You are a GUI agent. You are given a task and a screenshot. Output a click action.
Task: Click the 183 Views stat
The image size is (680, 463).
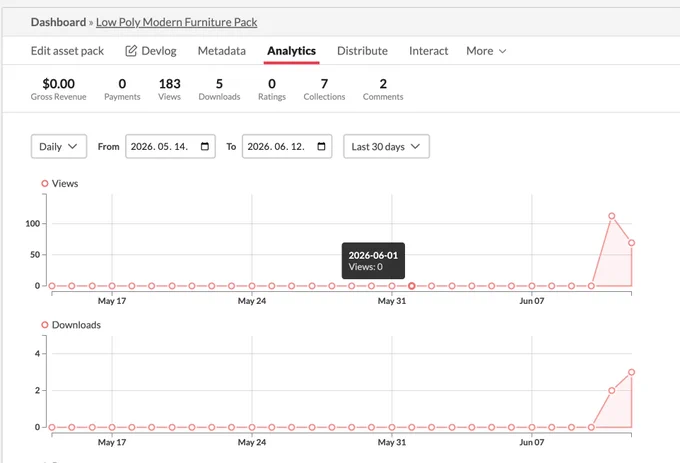170,89
